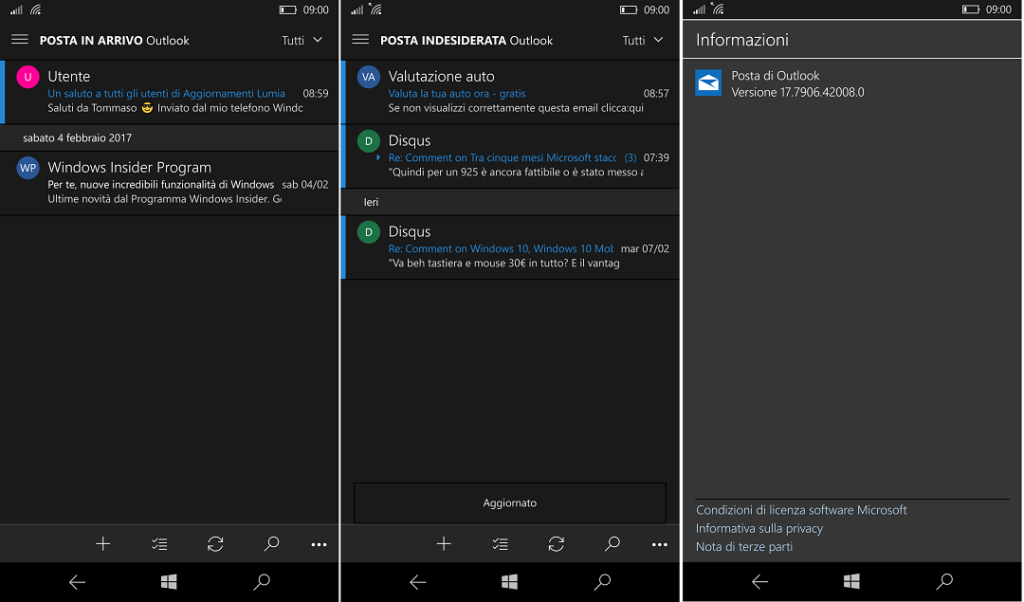The image size is (1024, 602).
Task: Open hamburger menu in Posta indesiderata screen
Action: [x=360, y=40]
